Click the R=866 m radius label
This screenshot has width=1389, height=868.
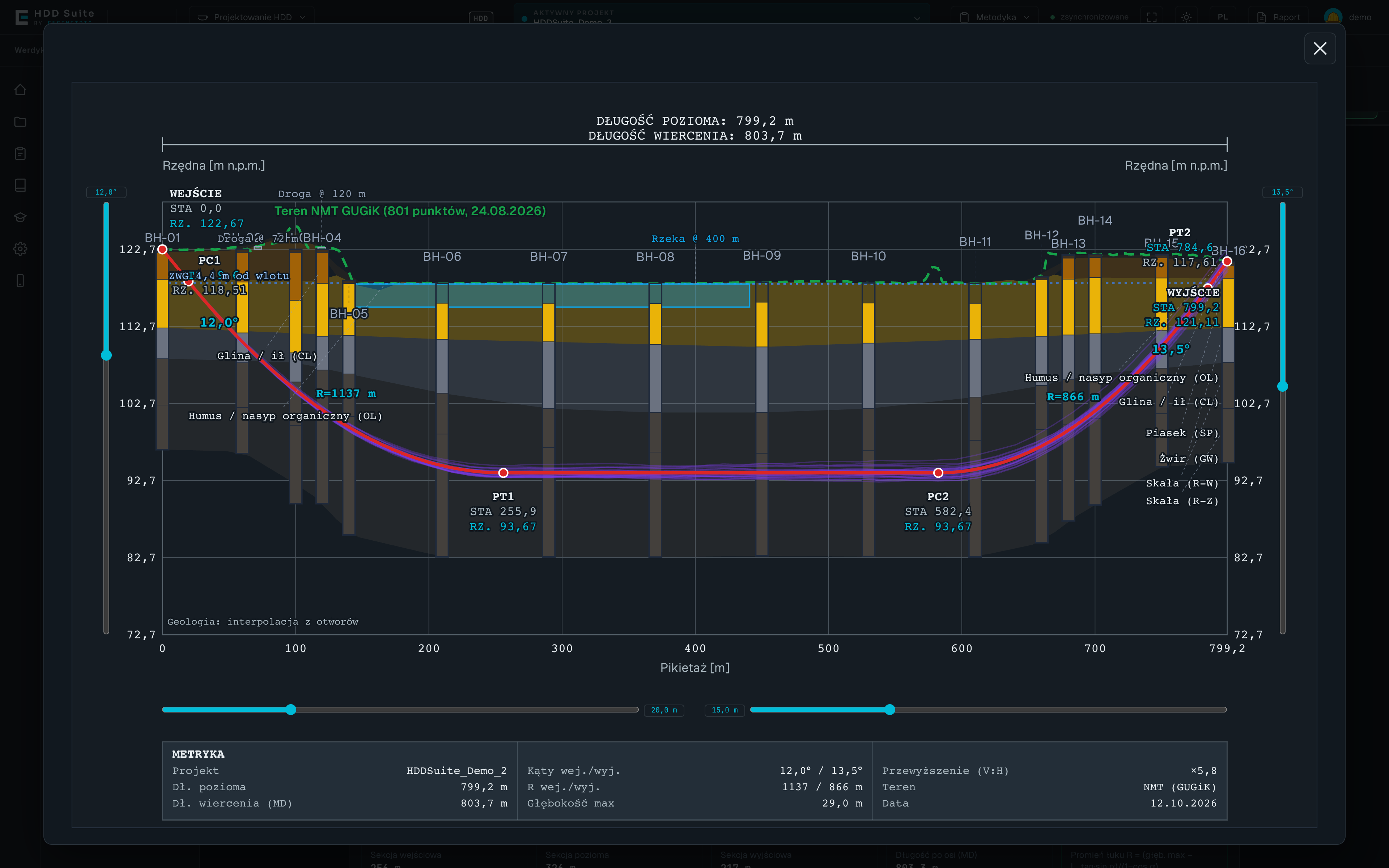[x=1073, y=397]
